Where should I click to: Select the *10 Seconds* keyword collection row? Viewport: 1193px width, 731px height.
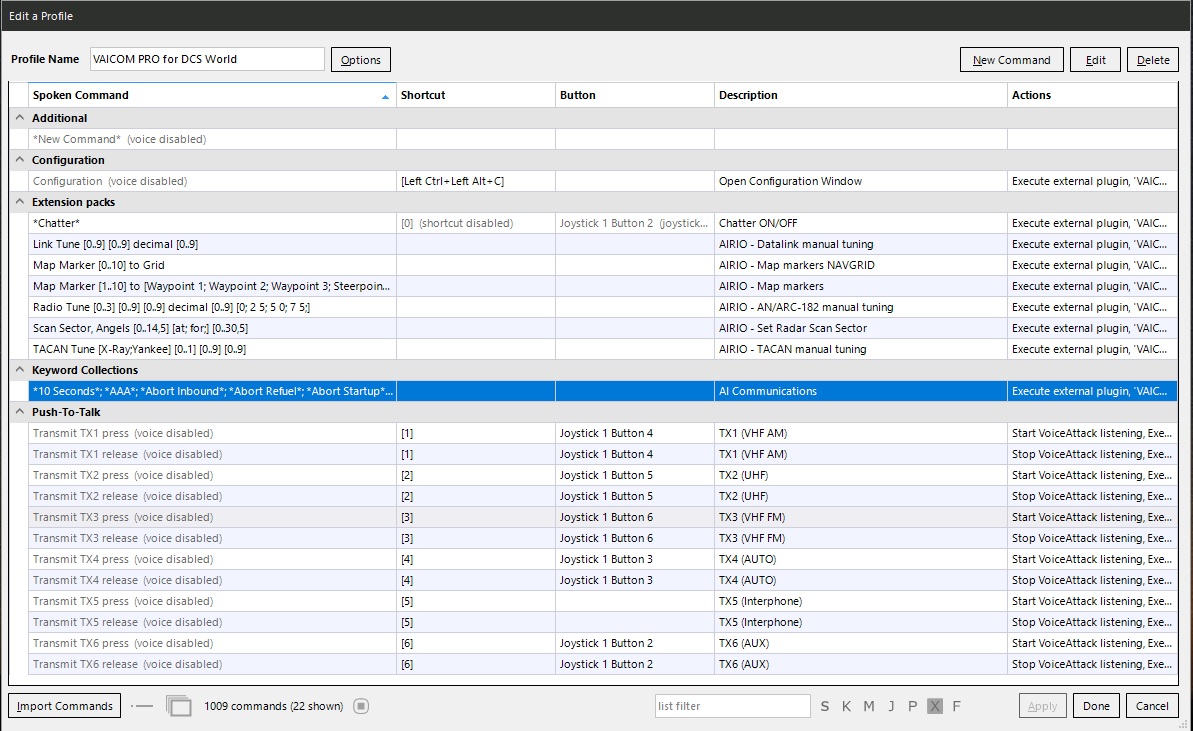pyautogui.click(x=603, y=391)
